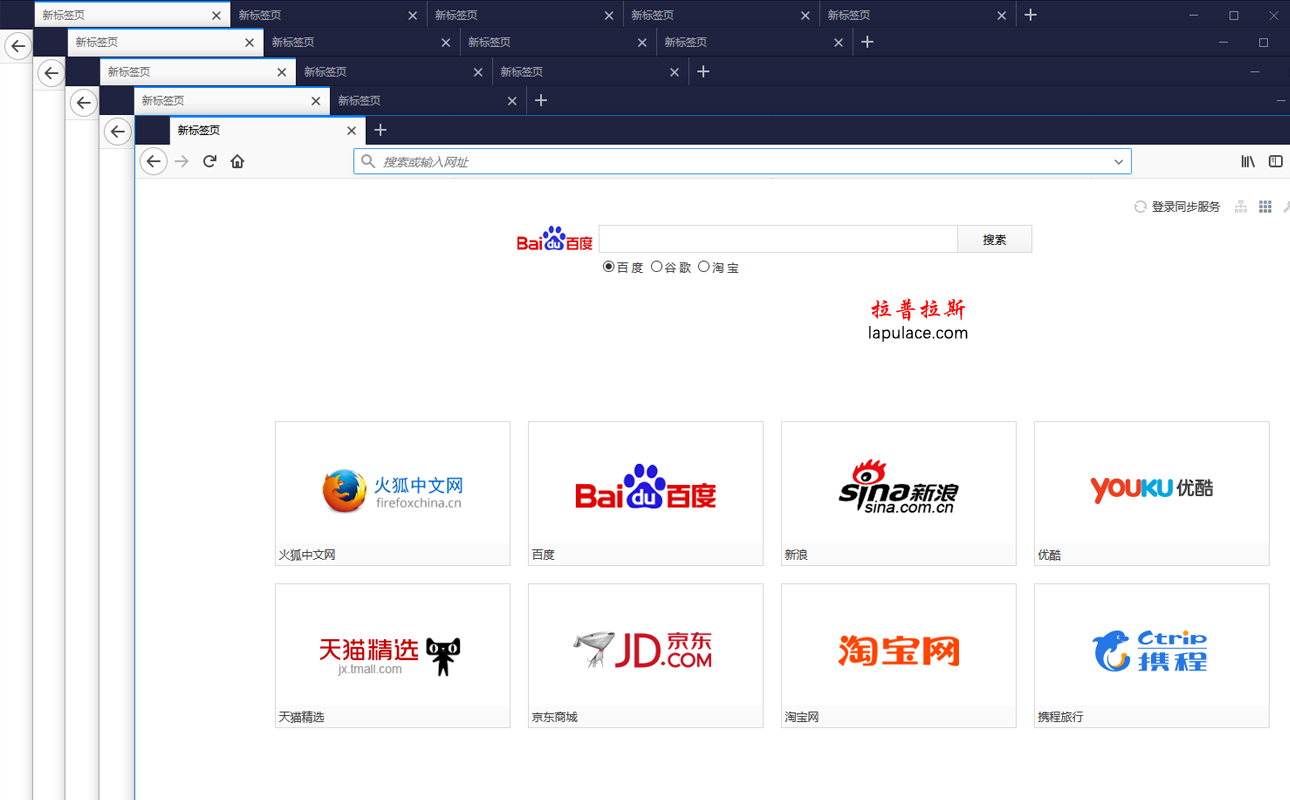
Task: Select the 淘宝 search engine radio button
Action: (703, 267)
